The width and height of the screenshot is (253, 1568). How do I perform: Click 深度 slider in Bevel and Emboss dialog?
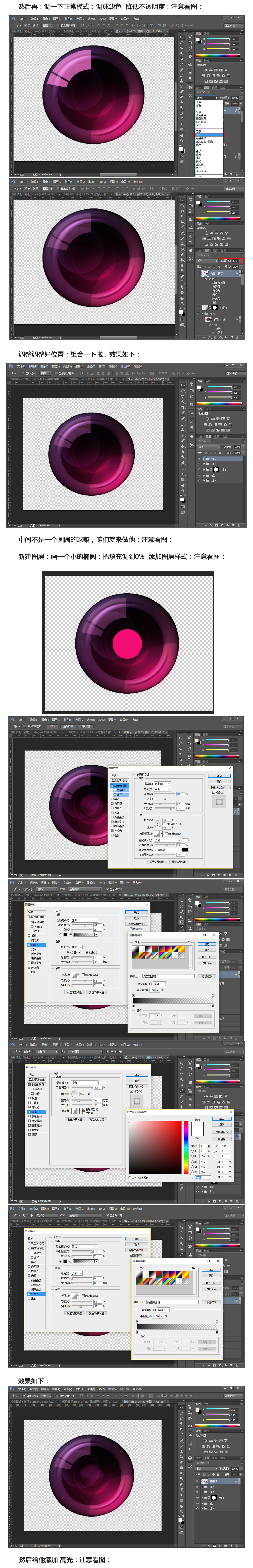click(165, 794)
